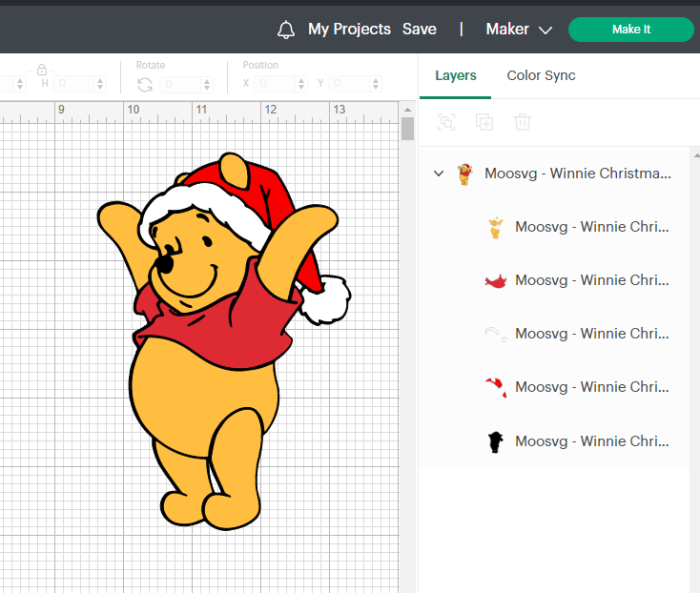Viewport: 700px width, 593px height.
Task: Click the red shirt layer thumbnail
Action: (496, 281)
